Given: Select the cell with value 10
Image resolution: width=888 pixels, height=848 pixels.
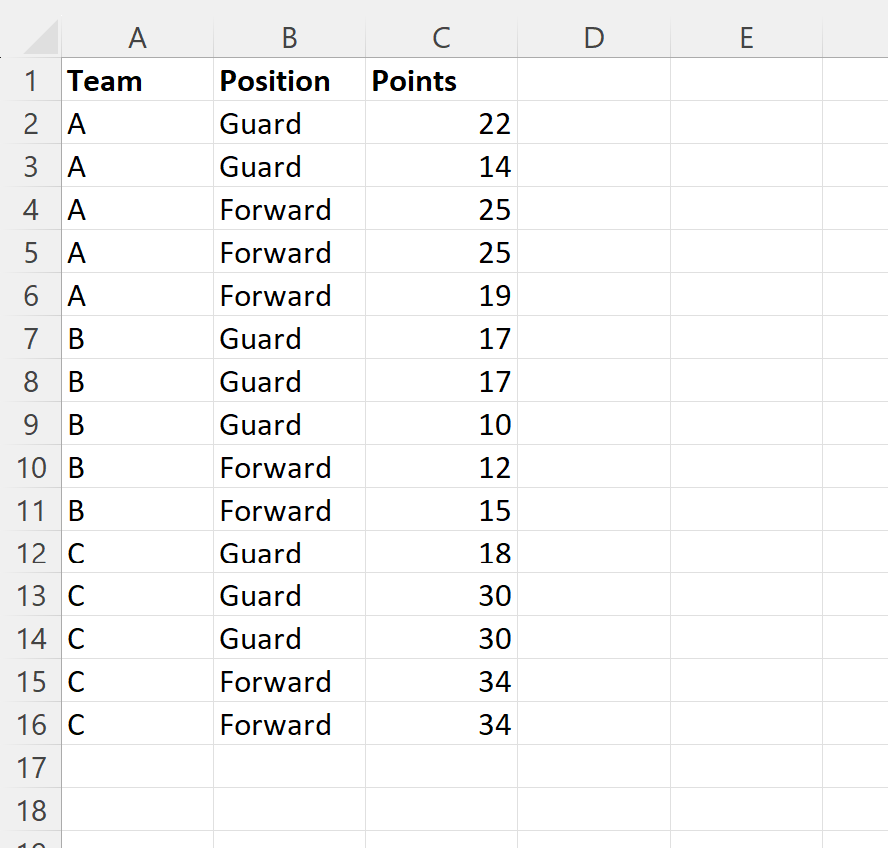Looking at the screenshot, I should point(440,424).
